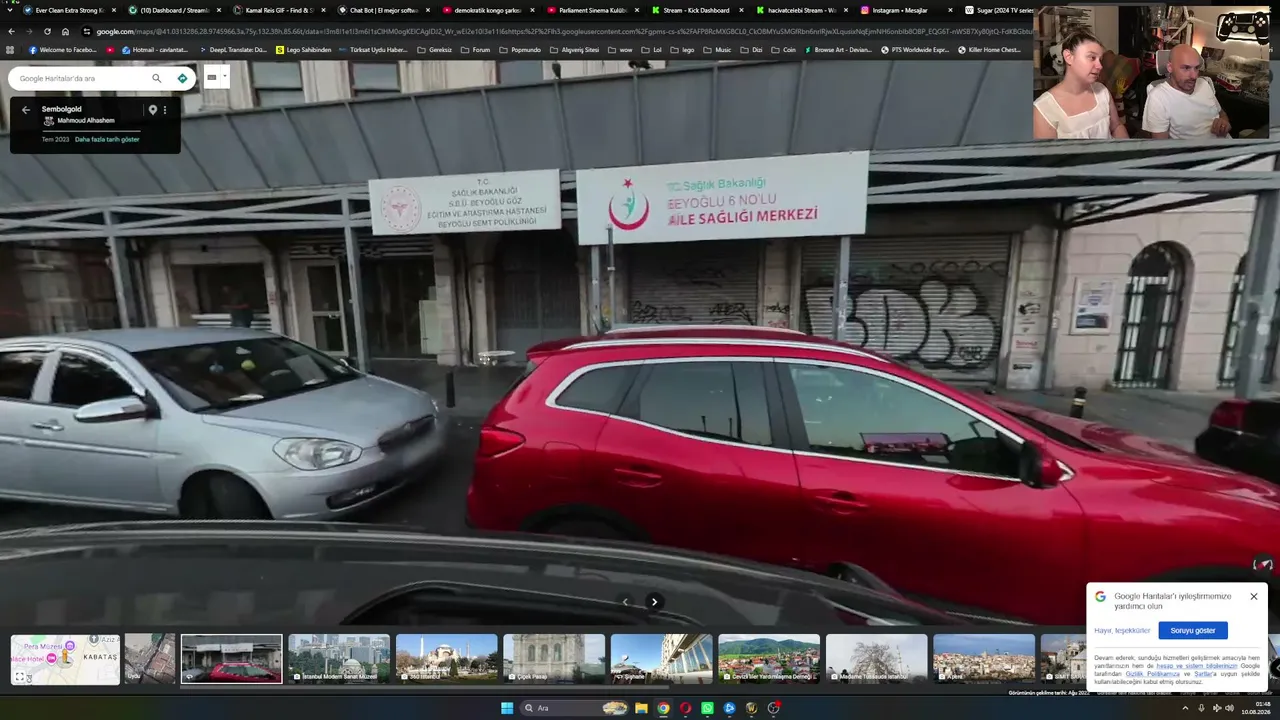This screenshot has width=1280, height=720.
Task: Select the Çiçek Pasajı photo thumbnail
Action: (554, 659)
